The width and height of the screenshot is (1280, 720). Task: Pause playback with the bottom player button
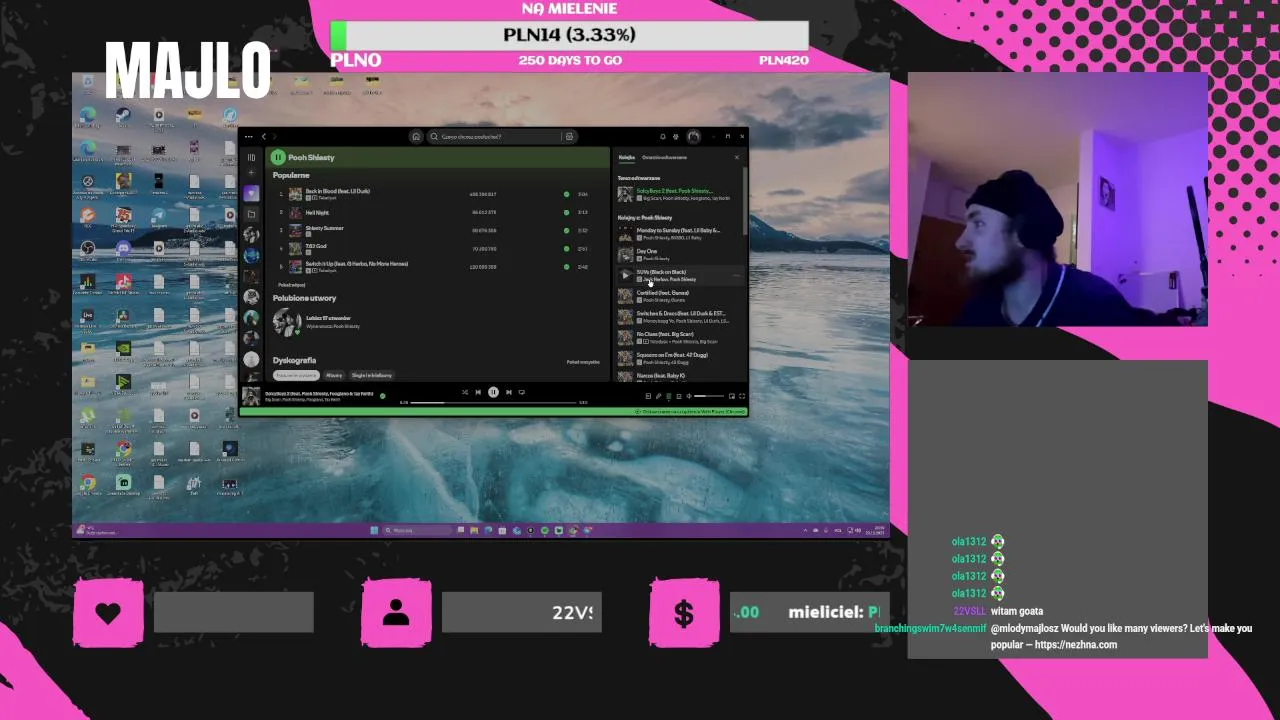click(493, 392)
